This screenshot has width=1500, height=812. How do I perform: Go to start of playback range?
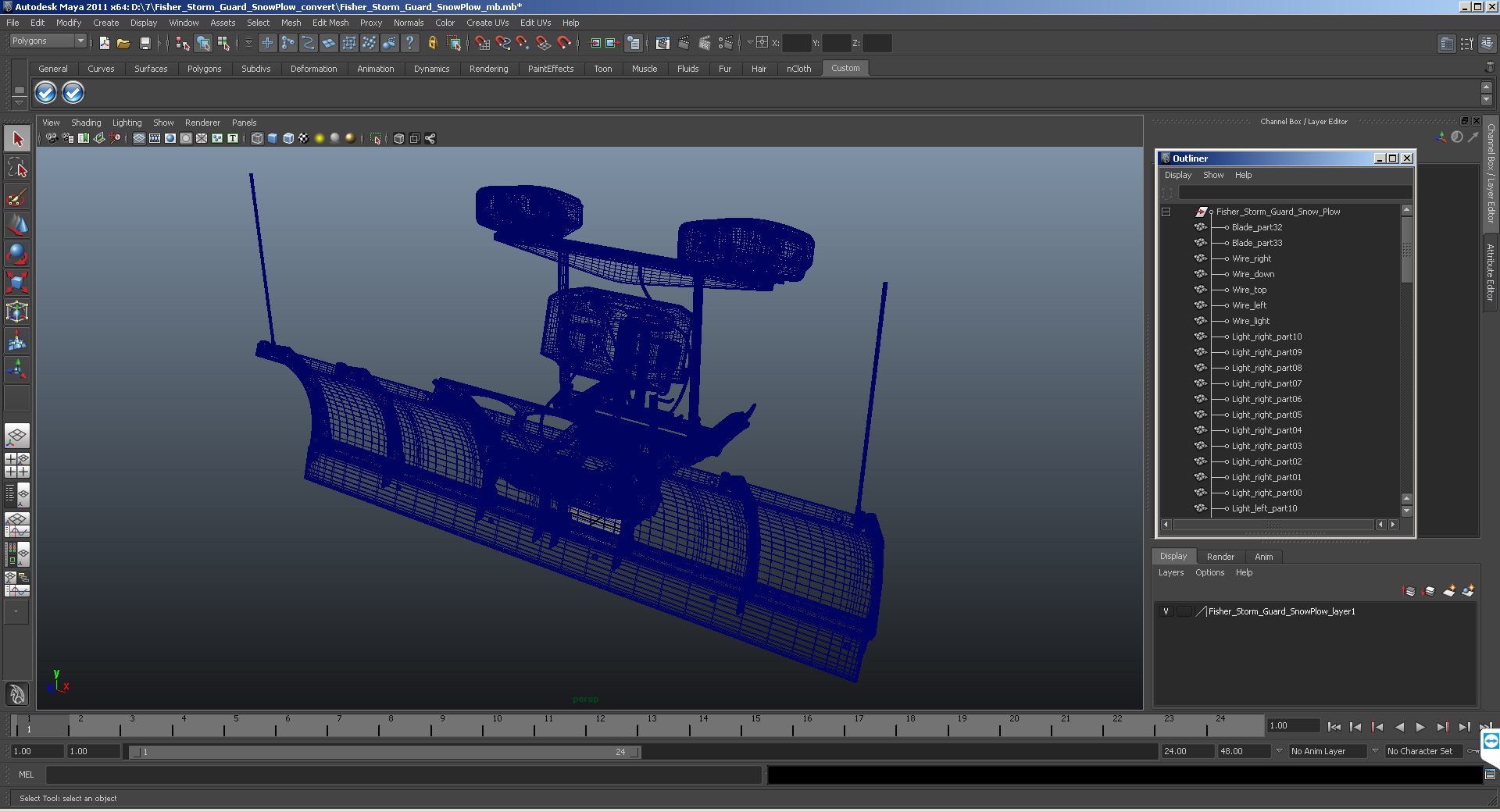pyautogui.click(x=1334, y=727)
